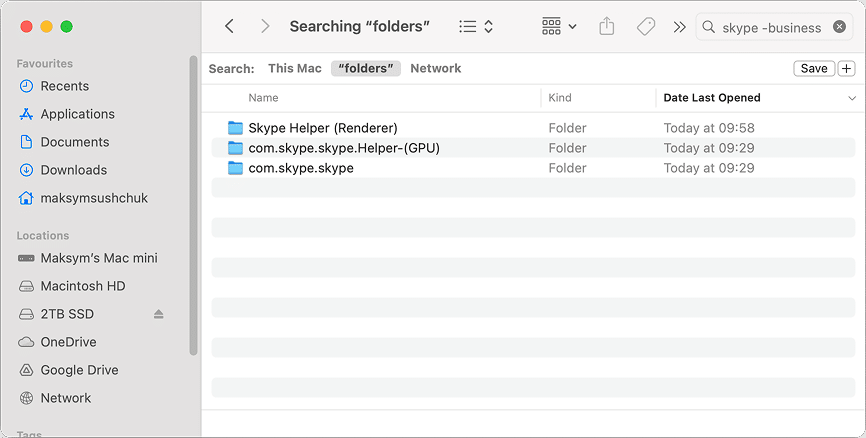
Task: Clear the search field with the X
Action: click(x=839, y=27)
